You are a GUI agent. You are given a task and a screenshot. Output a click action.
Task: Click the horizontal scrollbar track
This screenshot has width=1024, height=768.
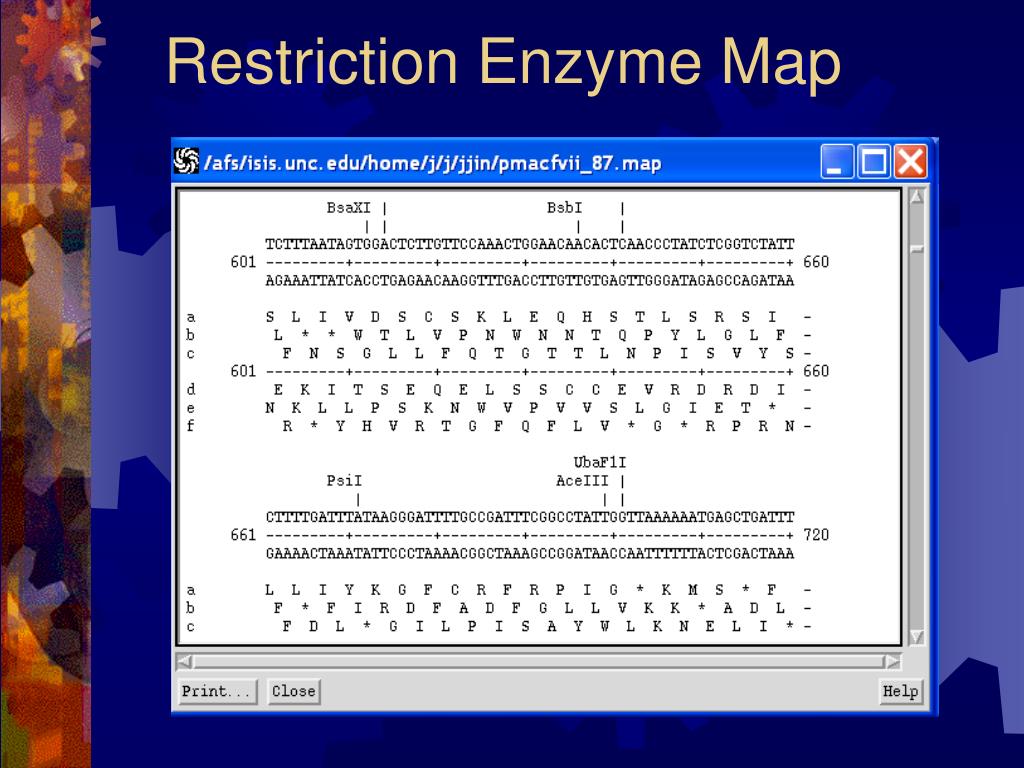[x=538, y=662]
